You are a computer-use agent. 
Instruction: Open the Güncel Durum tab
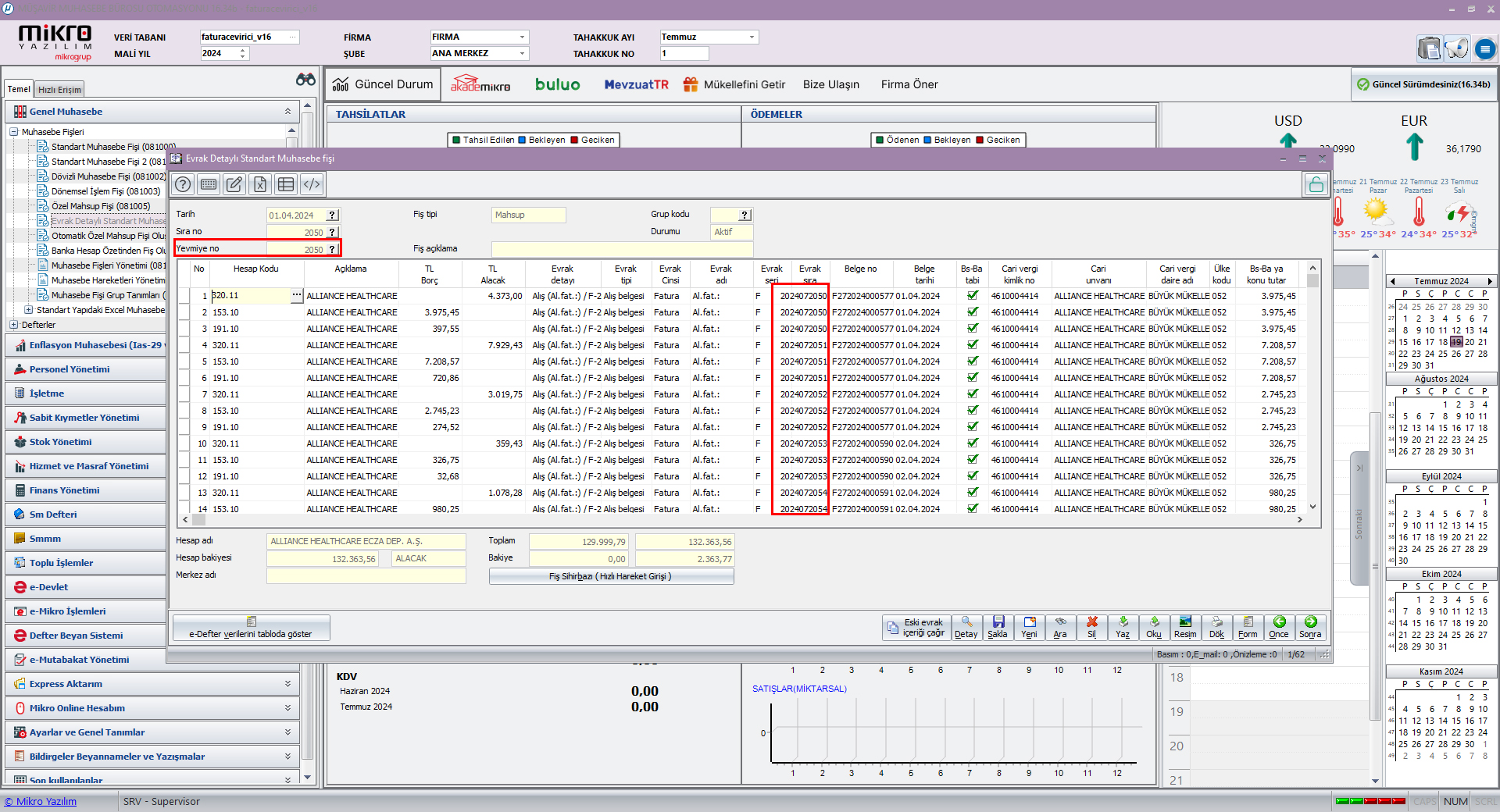click(384, 84)
